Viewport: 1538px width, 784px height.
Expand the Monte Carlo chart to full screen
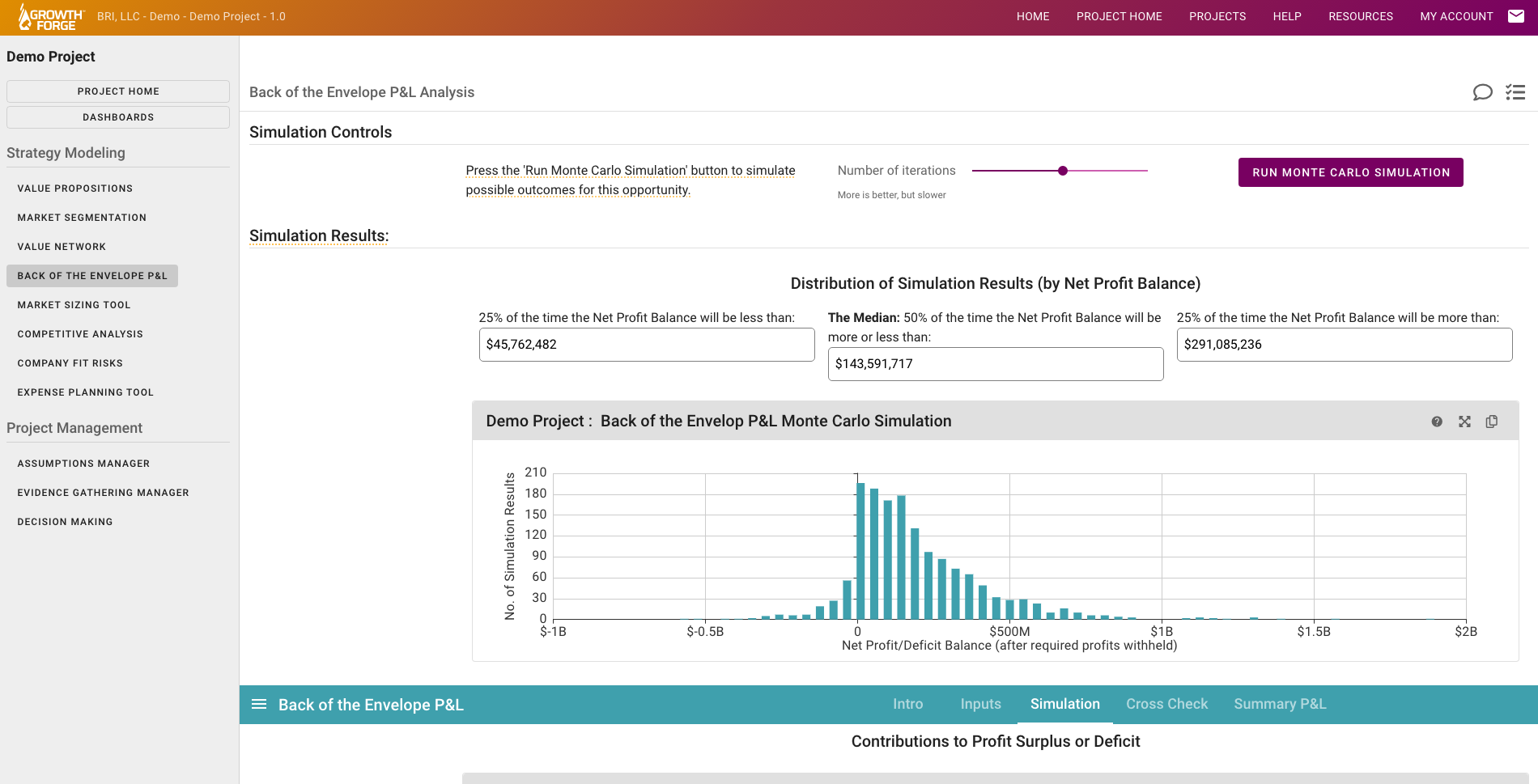point(1464,422)
